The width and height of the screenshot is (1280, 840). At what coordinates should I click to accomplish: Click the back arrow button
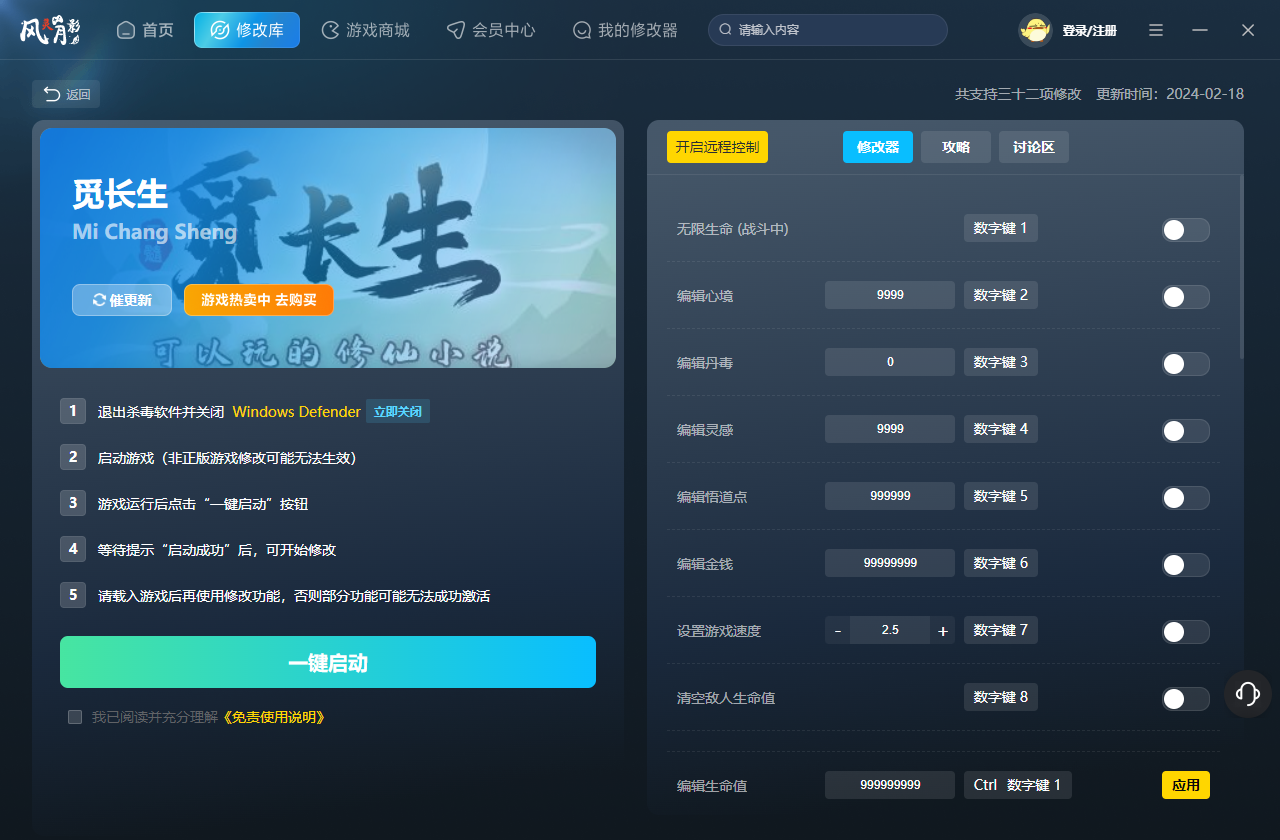click(66, 94)
